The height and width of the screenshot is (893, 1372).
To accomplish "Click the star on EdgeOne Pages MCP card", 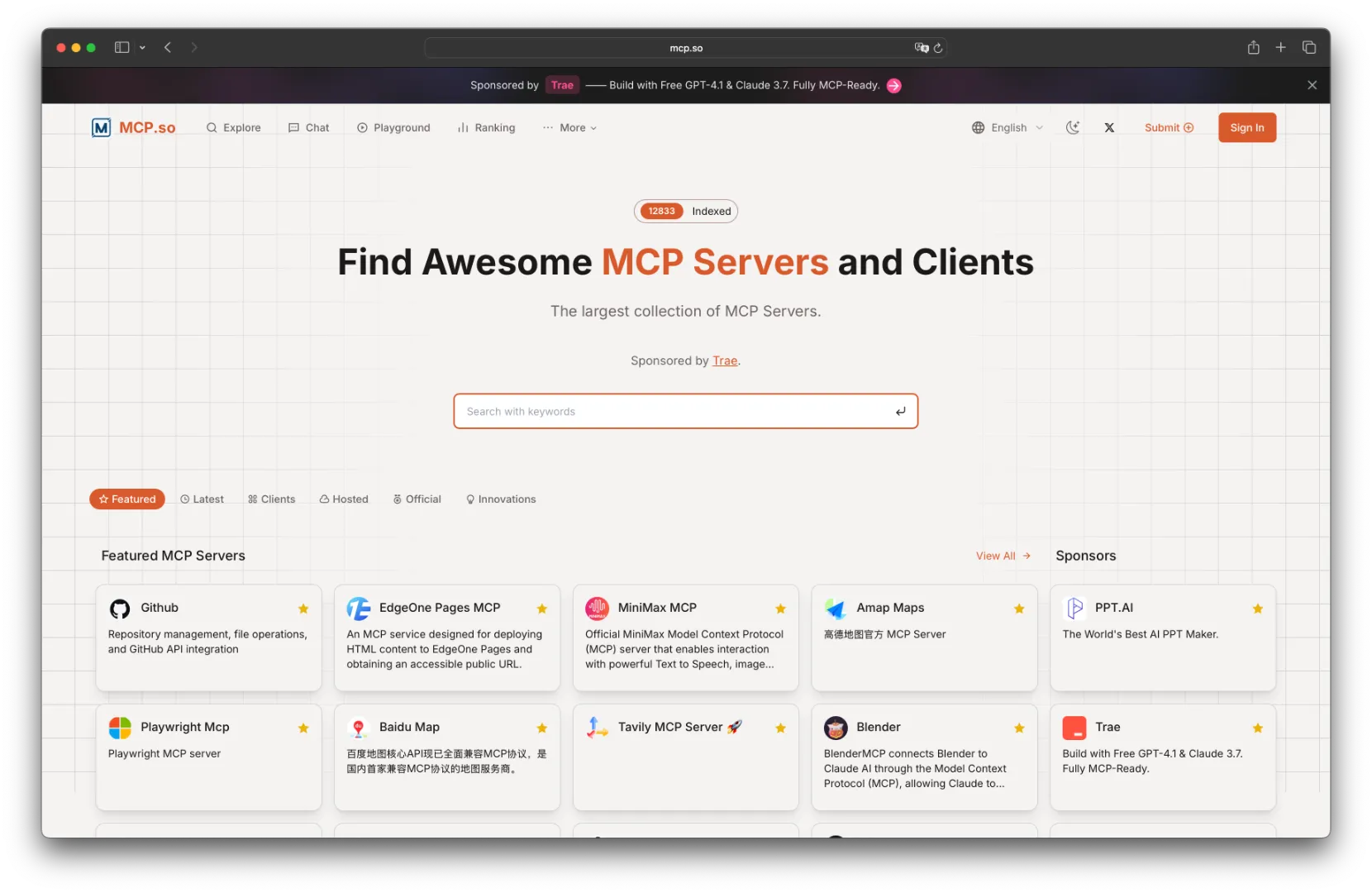I will pos(542,609).
